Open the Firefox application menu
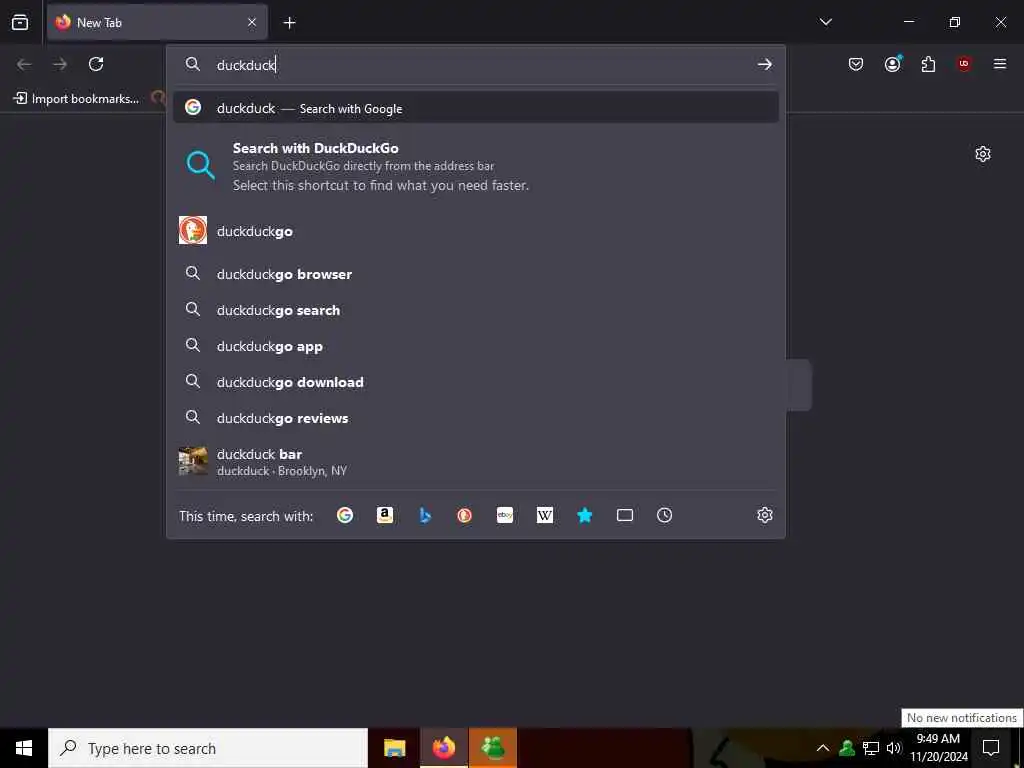Image resolution: width=1024 pixels, height=768 pixels. [1000, 64]
